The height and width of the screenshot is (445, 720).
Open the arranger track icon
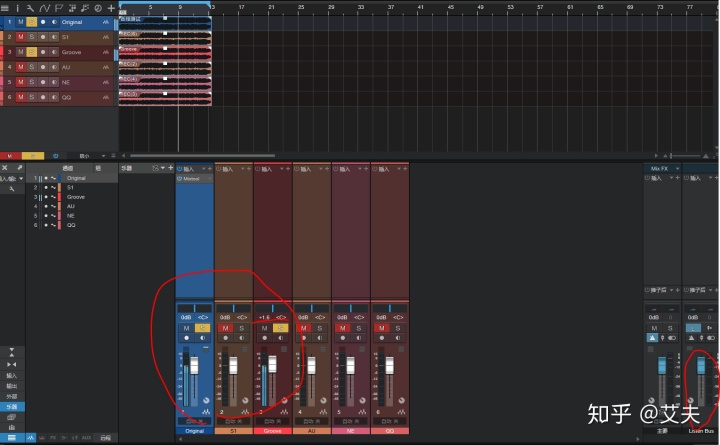point(72,8)
